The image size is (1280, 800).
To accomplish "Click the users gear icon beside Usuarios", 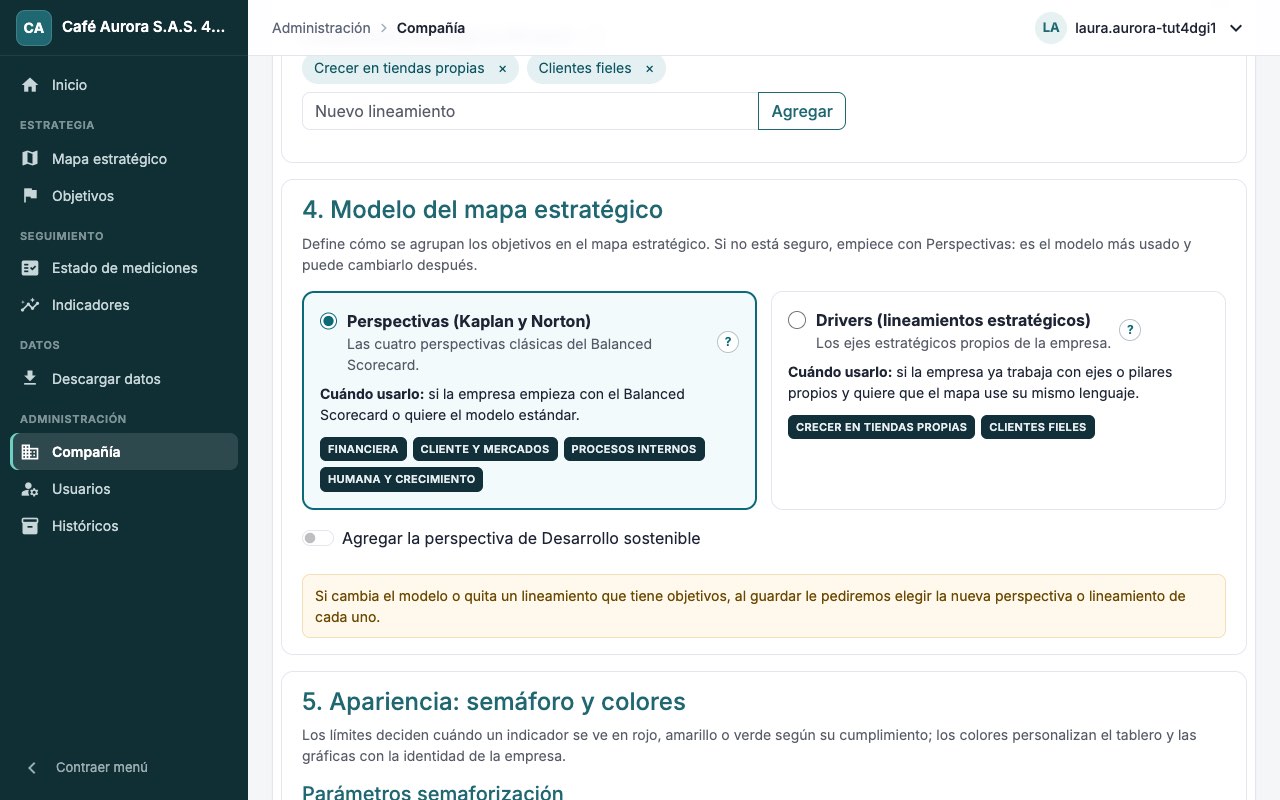I will coord(30,489).
